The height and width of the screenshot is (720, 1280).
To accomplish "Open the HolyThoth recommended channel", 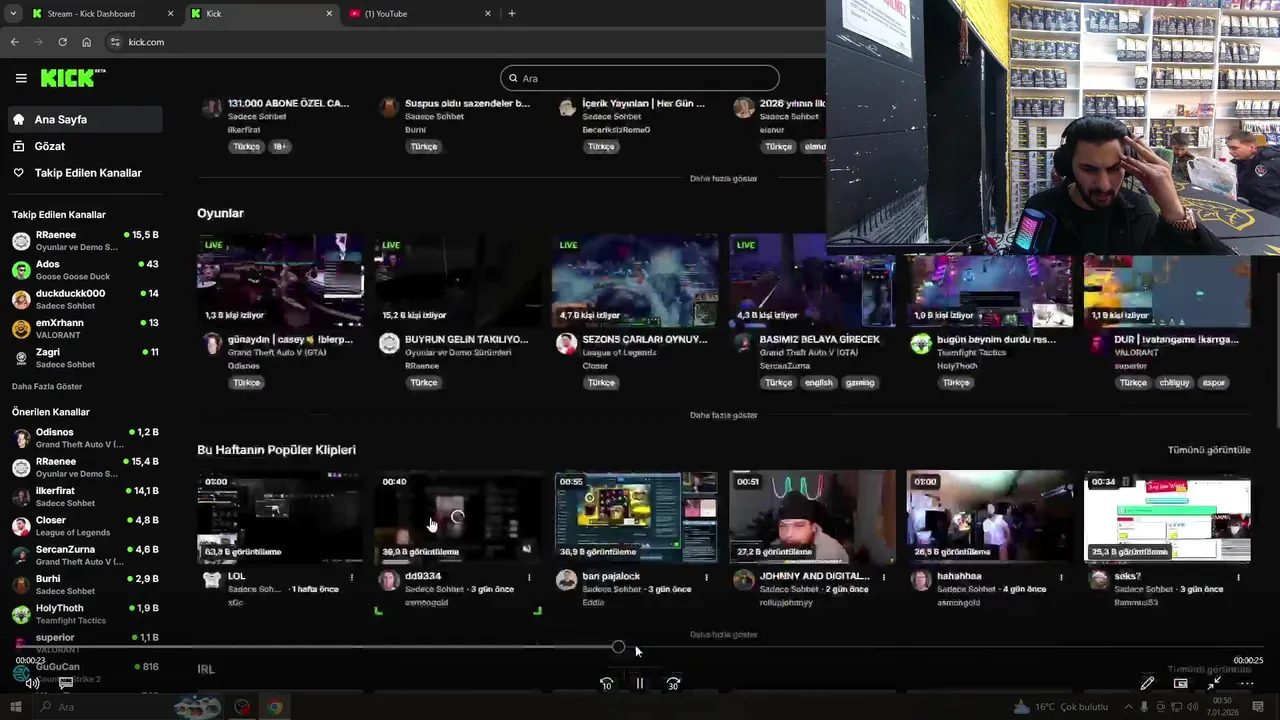I will tap(84, 614).
